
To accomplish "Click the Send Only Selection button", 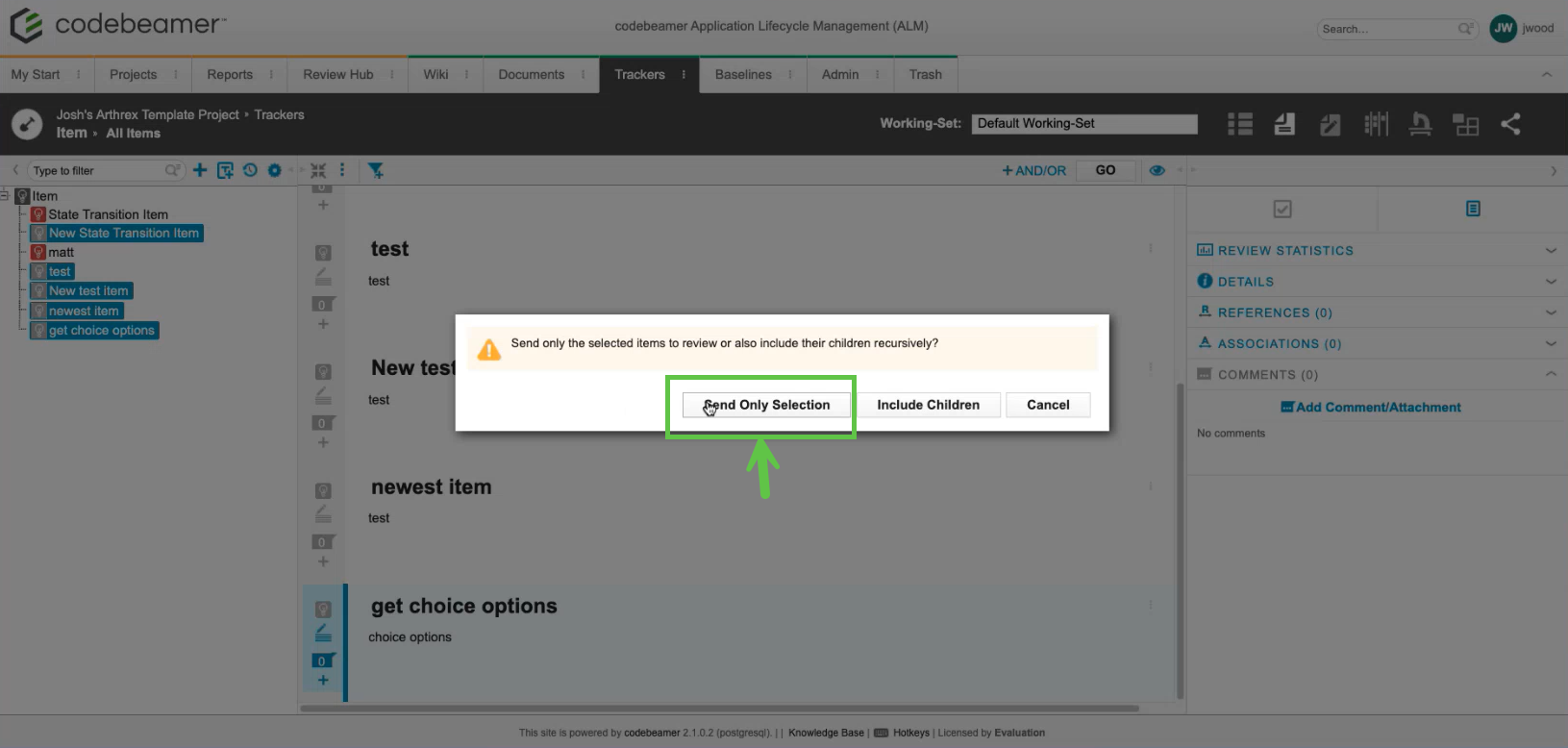I will point(766,405).
